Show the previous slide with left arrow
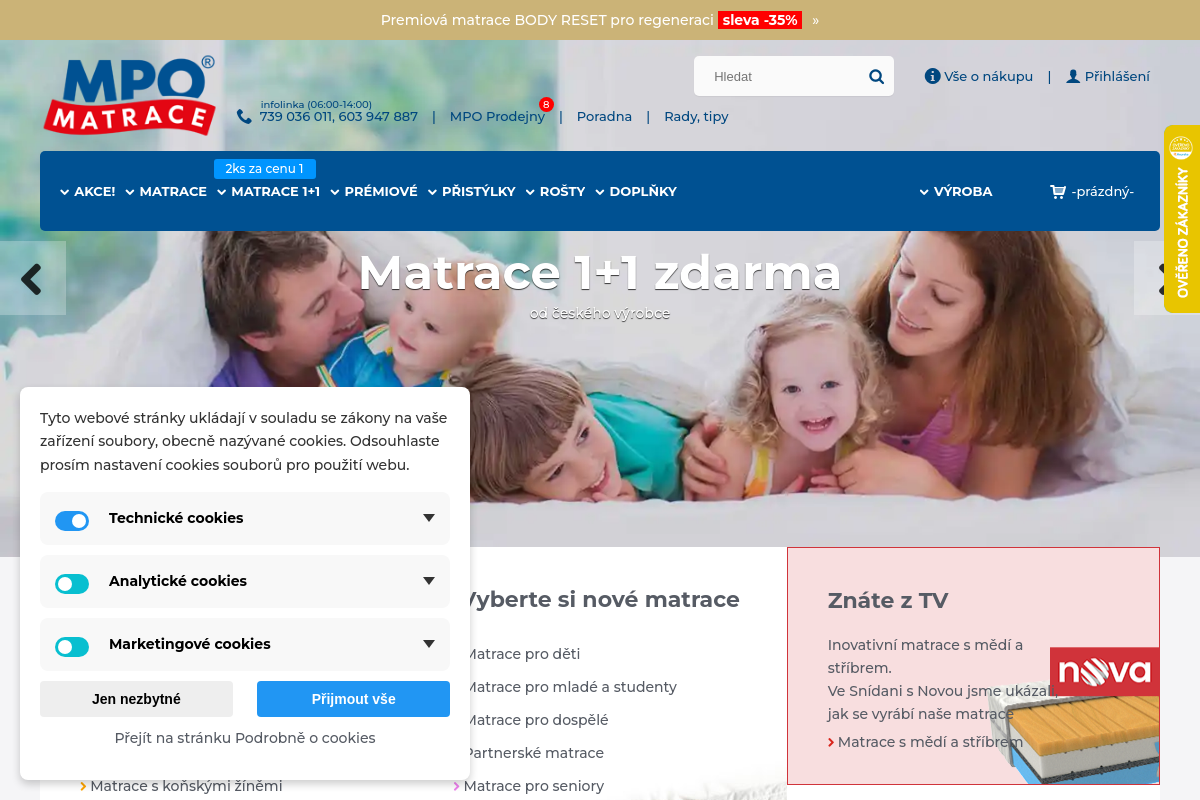Image resolution: width=1200 pixels, height=800 pixels. [32, 278]
